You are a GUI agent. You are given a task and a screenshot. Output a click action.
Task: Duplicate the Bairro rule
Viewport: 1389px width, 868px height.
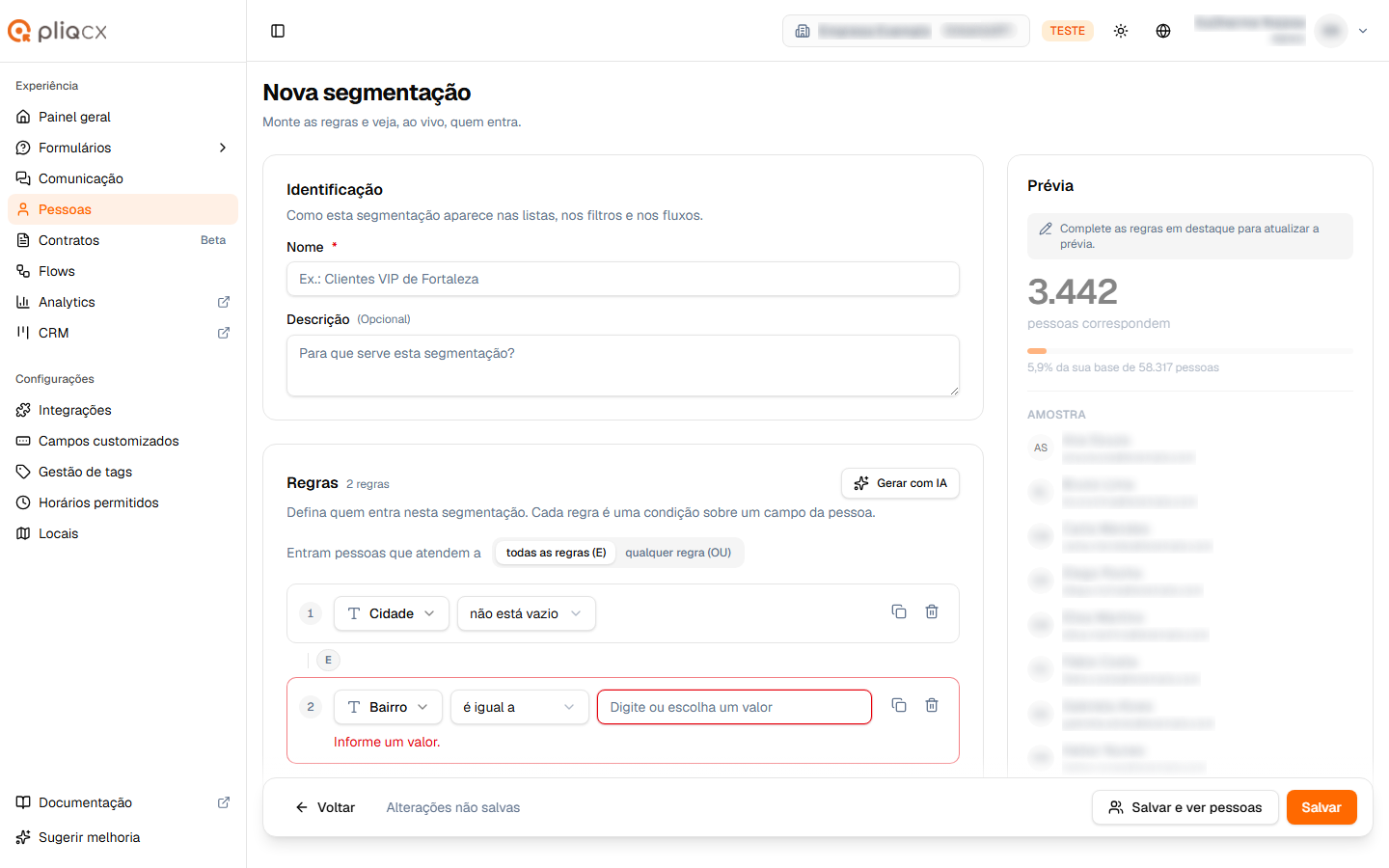coord(899,705)
